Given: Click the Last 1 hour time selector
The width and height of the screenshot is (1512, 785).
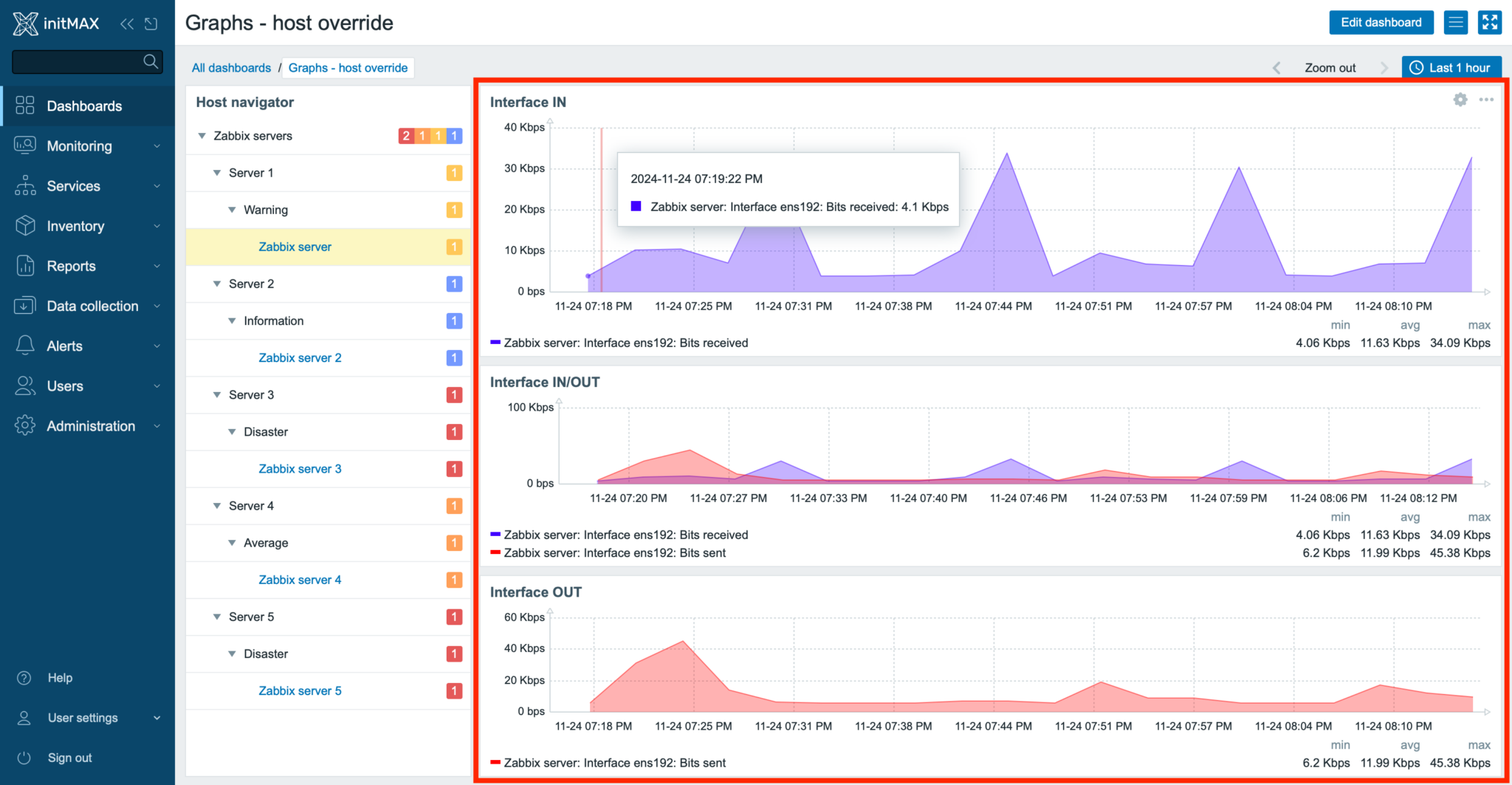Looking at the screenshot, I should (1451, 67).
